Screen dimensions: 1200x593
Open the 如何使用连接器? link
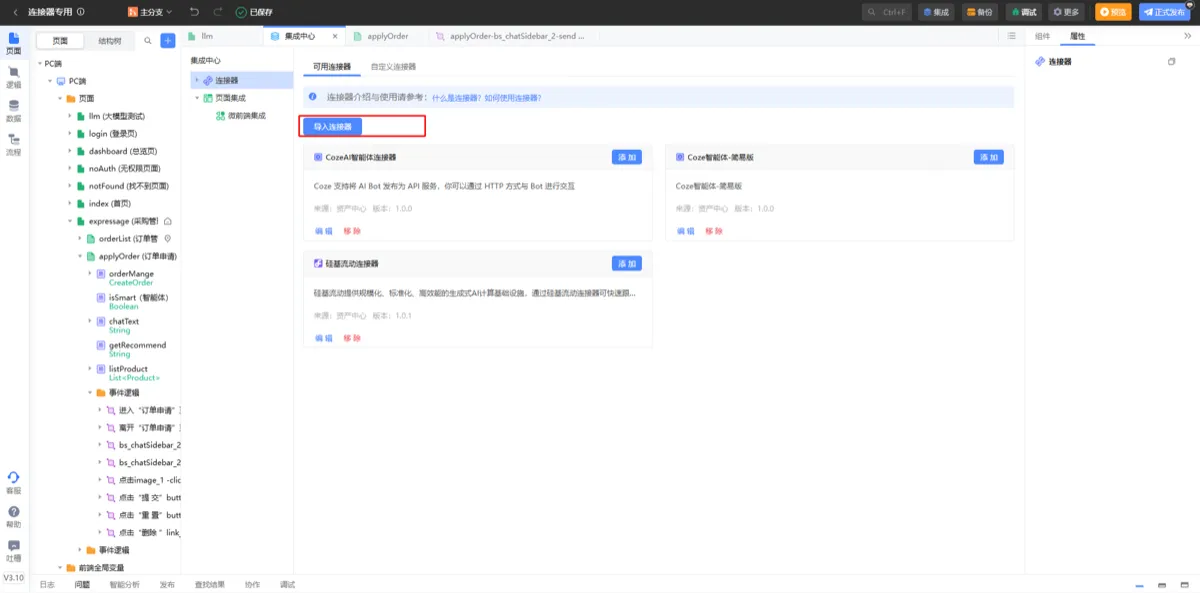513,98
